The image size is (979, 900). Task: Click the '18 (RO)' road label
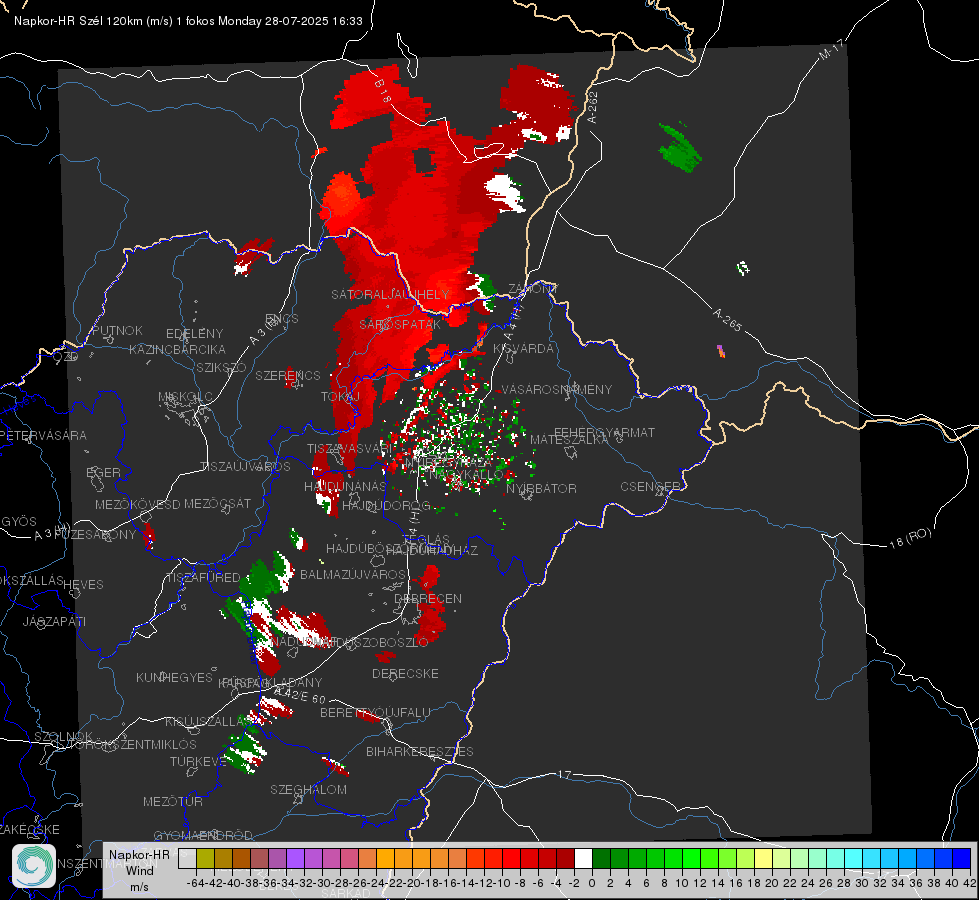click(910, 539)
